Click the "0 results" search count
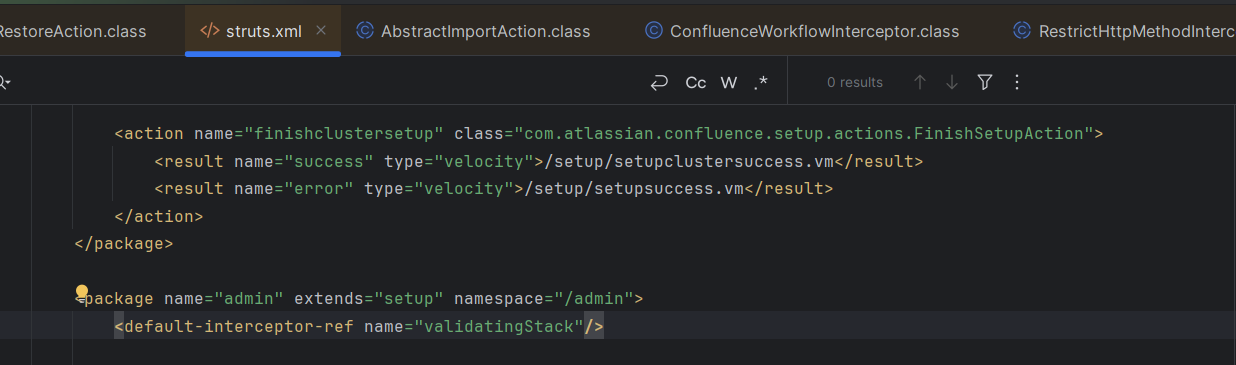This screenshot has height=365, width=1236. tap(855, 83)
